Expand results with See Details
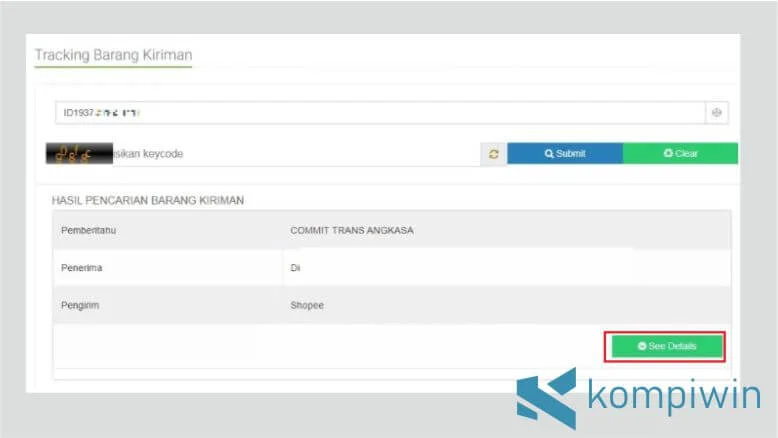778x438 pixels. click(x=665, y=346)
